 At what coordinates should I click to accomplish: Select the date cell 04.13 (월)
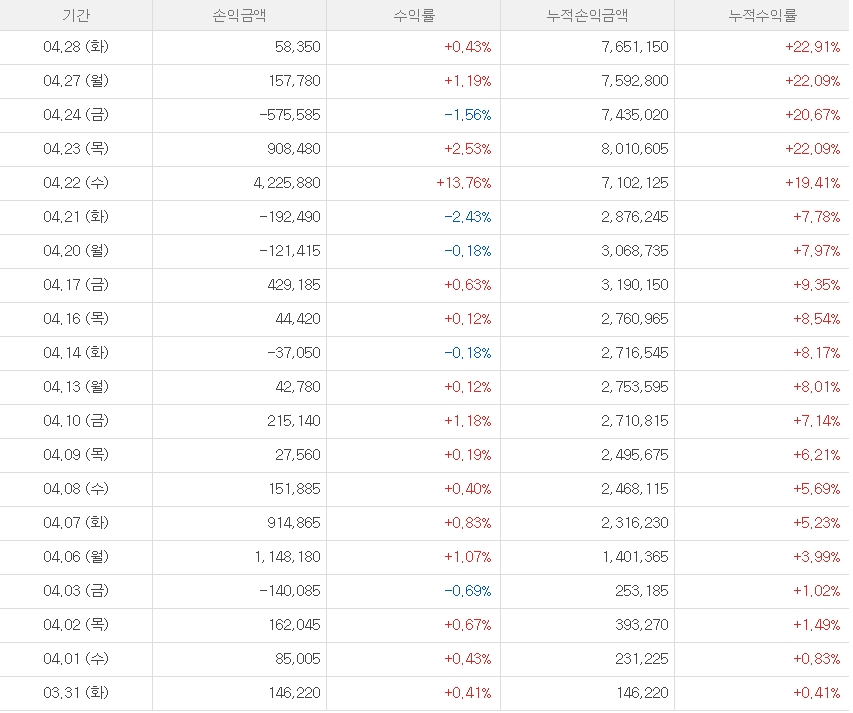[x=76, y=387]
